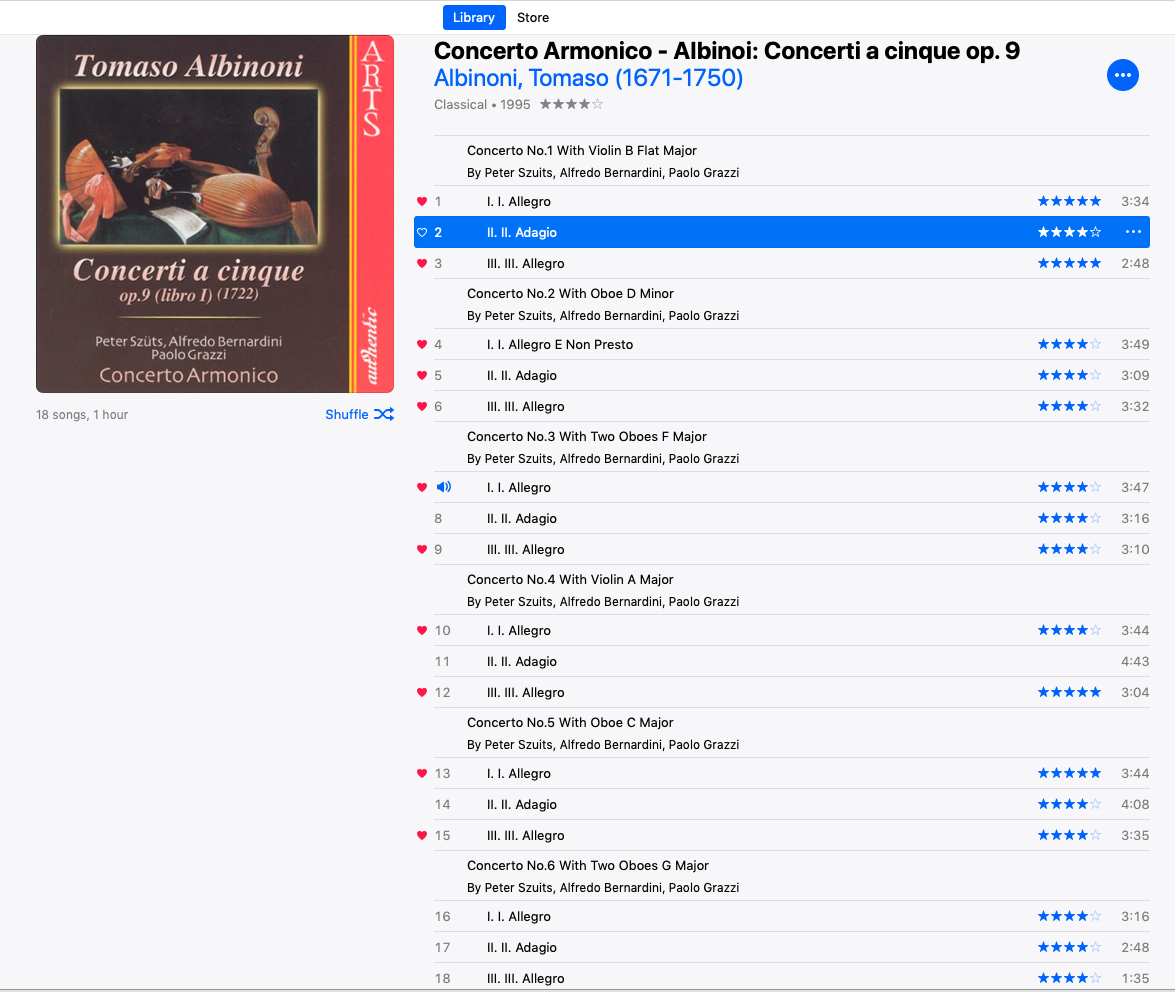Toggle the red heart on track 1
Image resolution: width=1175 pixels, height=992 pixels.
[422, 202]
